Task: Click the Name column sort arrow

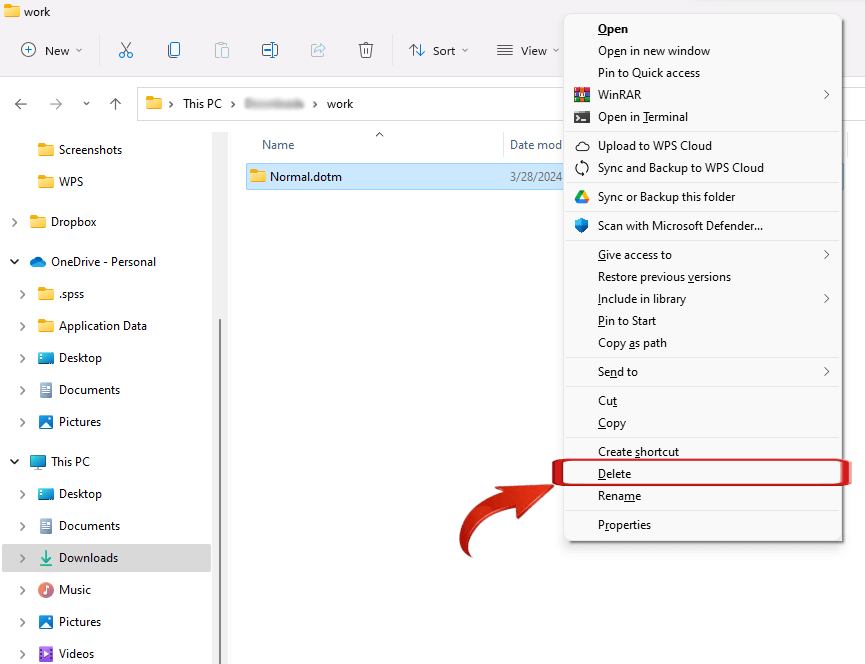Action: [379, 133]
